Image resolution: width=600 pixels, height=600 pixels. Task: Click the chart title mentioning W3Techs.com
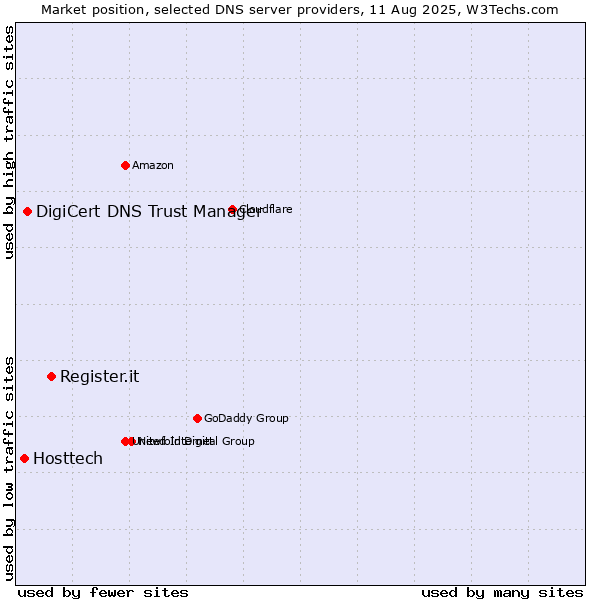click(x=300, y=10)
